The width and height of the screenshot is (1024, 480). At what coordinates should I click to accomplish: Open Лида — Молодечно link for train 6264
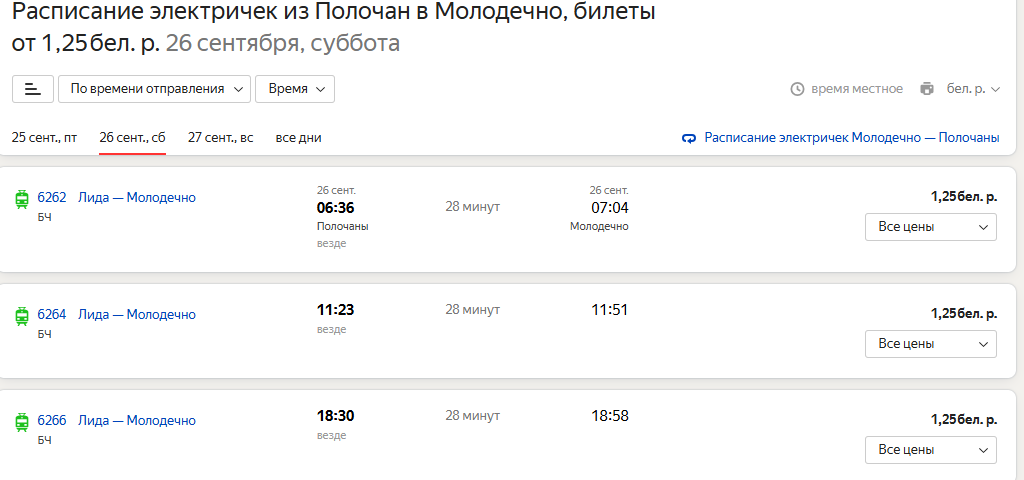click(x=136, y=314)
